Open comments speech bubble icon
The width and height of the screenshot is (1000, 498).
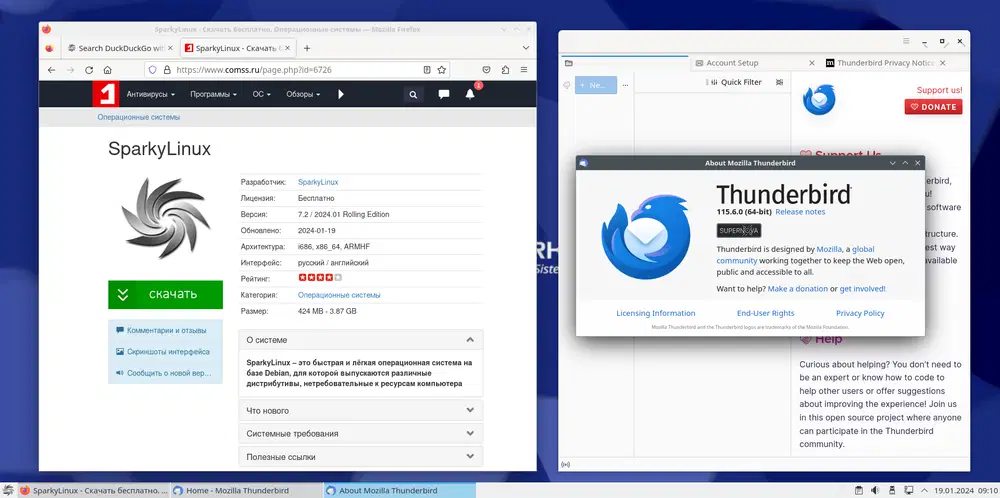444,94
